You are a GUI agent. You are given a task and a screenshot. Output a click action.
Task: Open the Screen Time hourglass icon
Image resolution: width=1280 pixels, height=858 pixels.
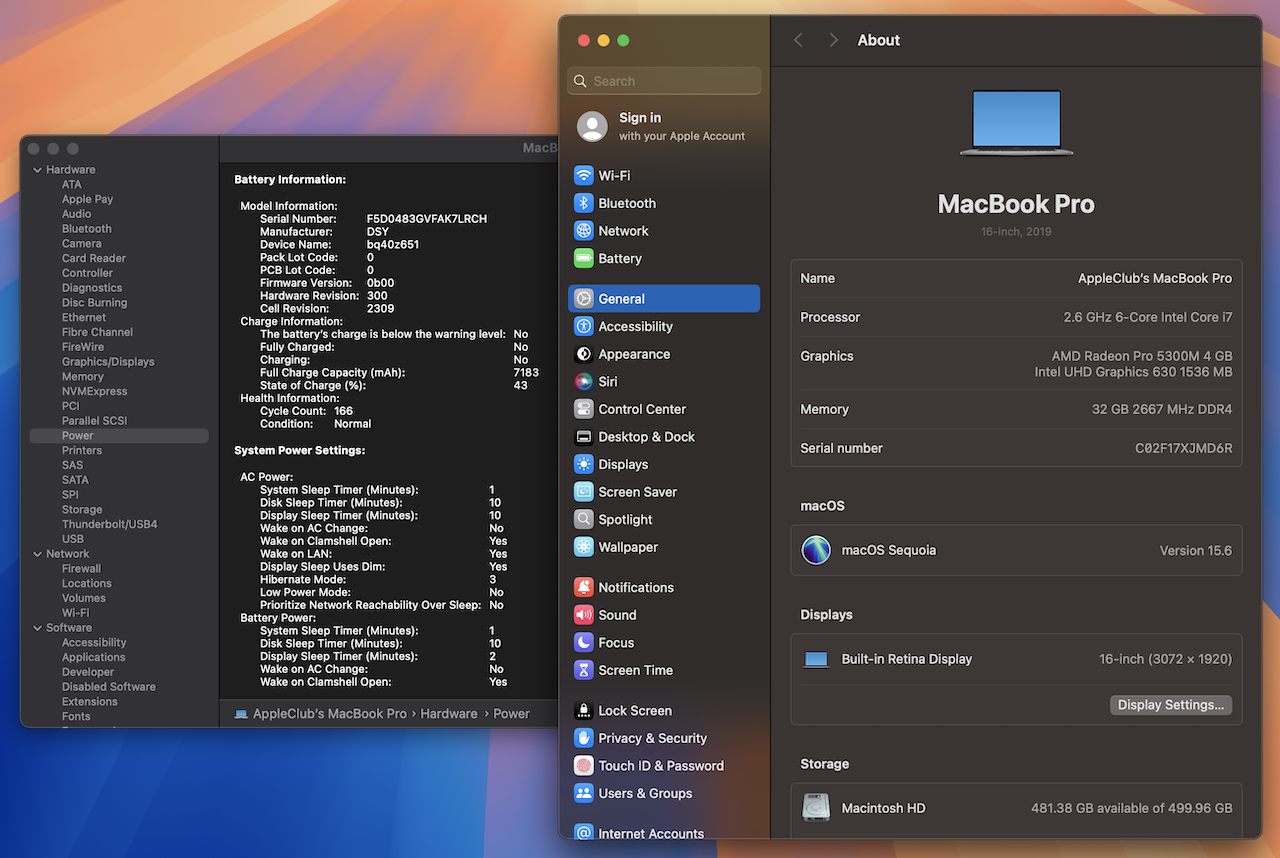click(584, 670)
